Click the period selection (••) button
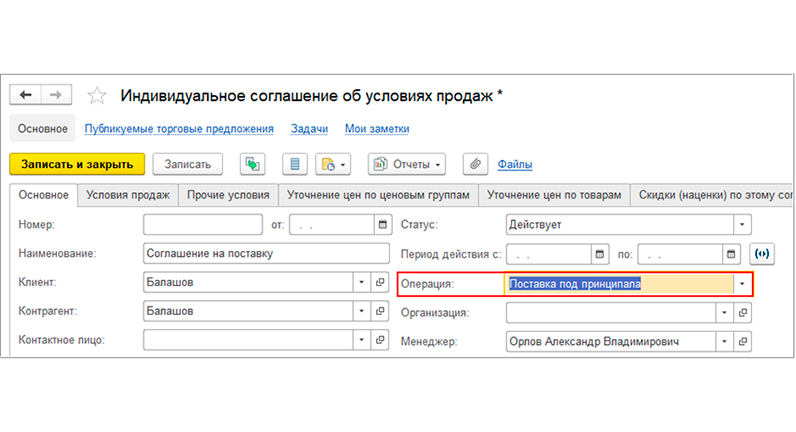Viewport: 796px width, 432px height. [x=762, y=254]
